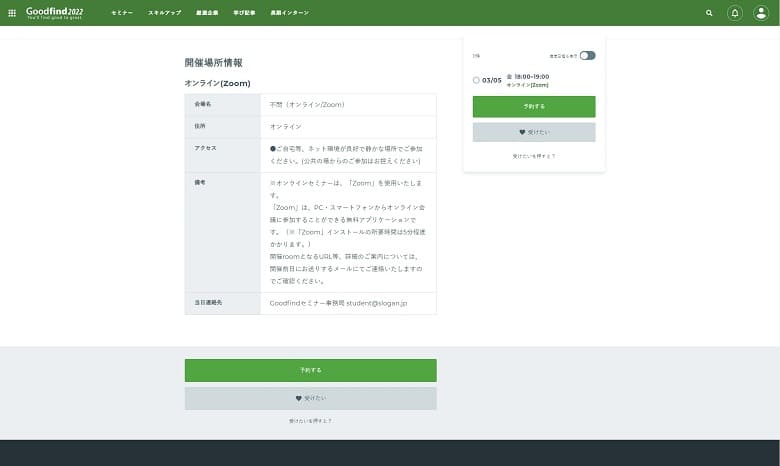Click the help link below the bottom 受けたい button
Viewport: 780px width, 466px height.
310,421
